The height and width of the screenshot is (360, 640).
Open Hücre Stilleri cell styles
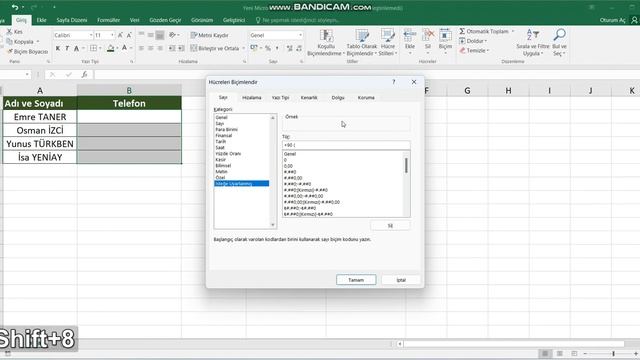click(x=387, y=42)
